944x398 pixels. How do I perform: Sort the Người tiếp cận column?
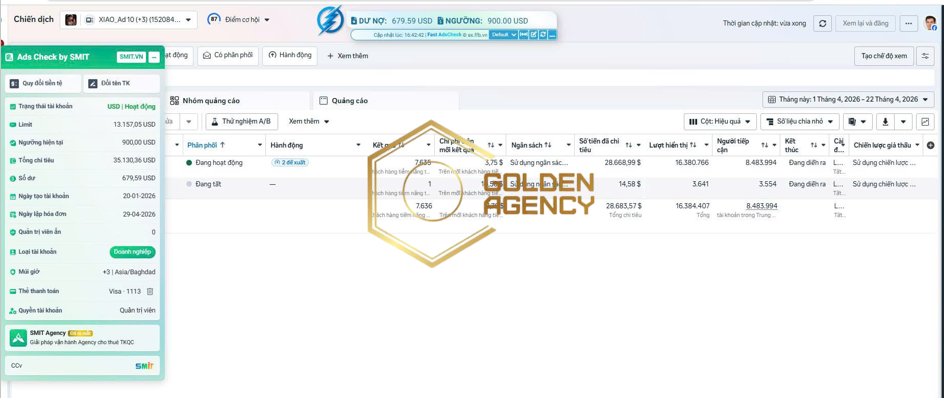point(765,145)
